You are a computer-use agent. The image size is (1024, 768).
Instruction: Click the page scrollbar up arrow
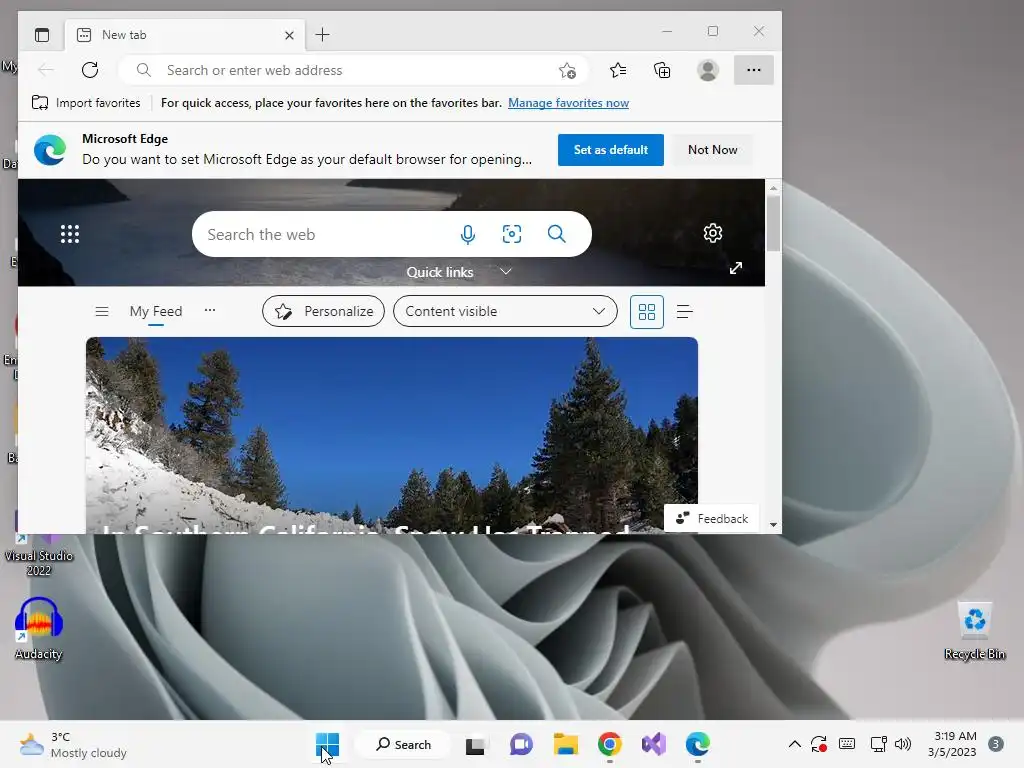[x=773, y=188]
